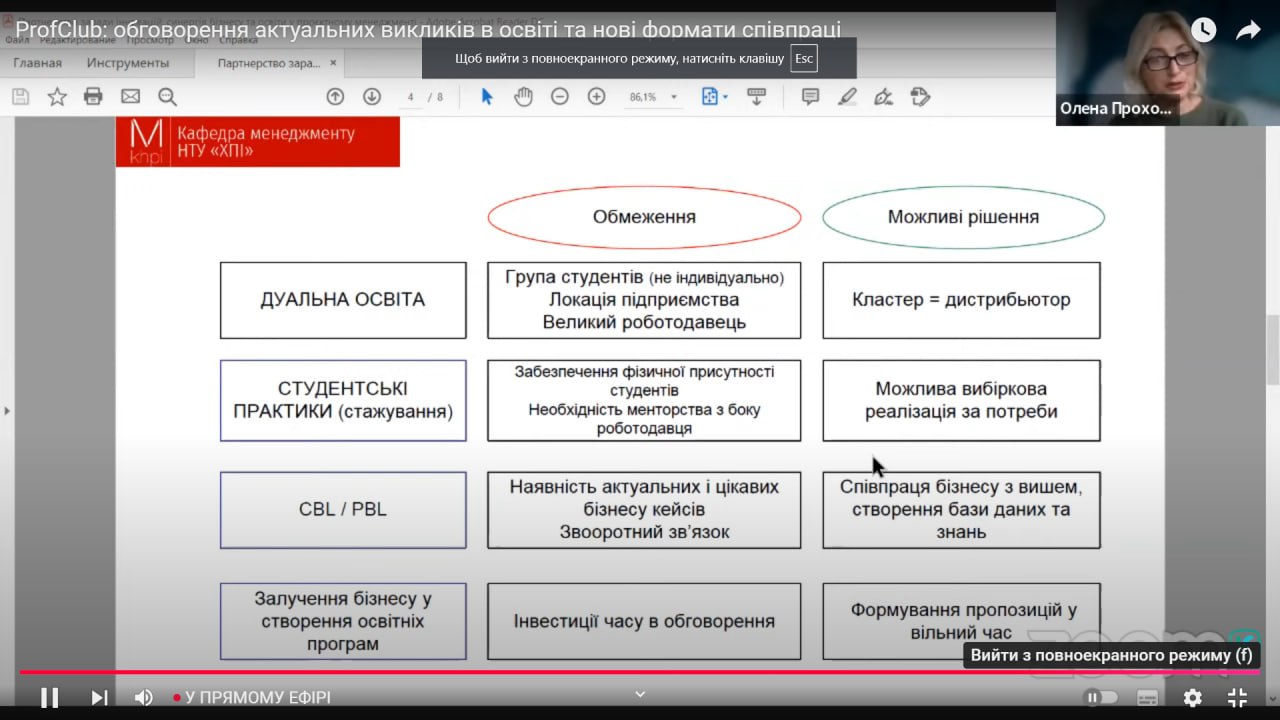Mute the video volume
Image resolution: width=1280 pixels, height=720 pixels.
point(144,697)
